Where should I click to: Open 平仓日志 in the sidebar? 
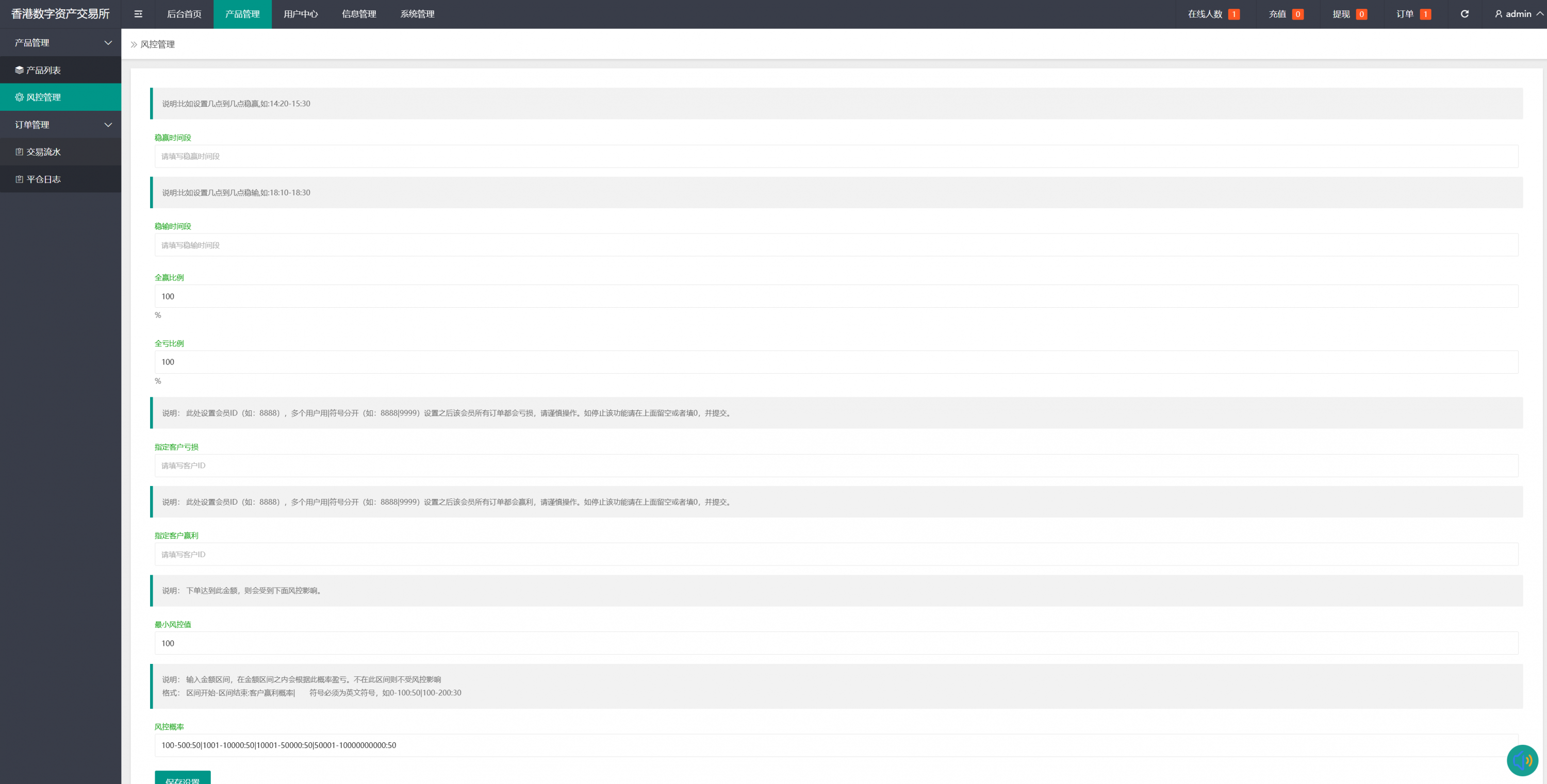[x=43, y=179]
